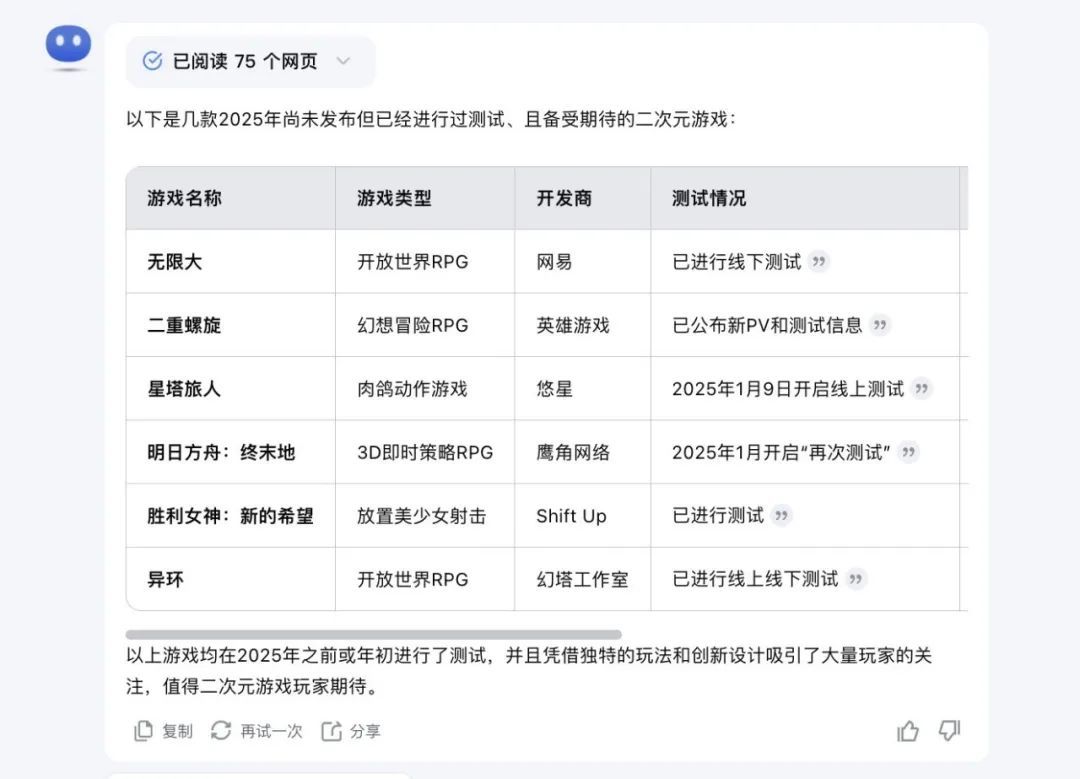The height and width of the screenshot is (779, 1080).
Task: Click the 测试情况 column header
Action: [709, 198]
